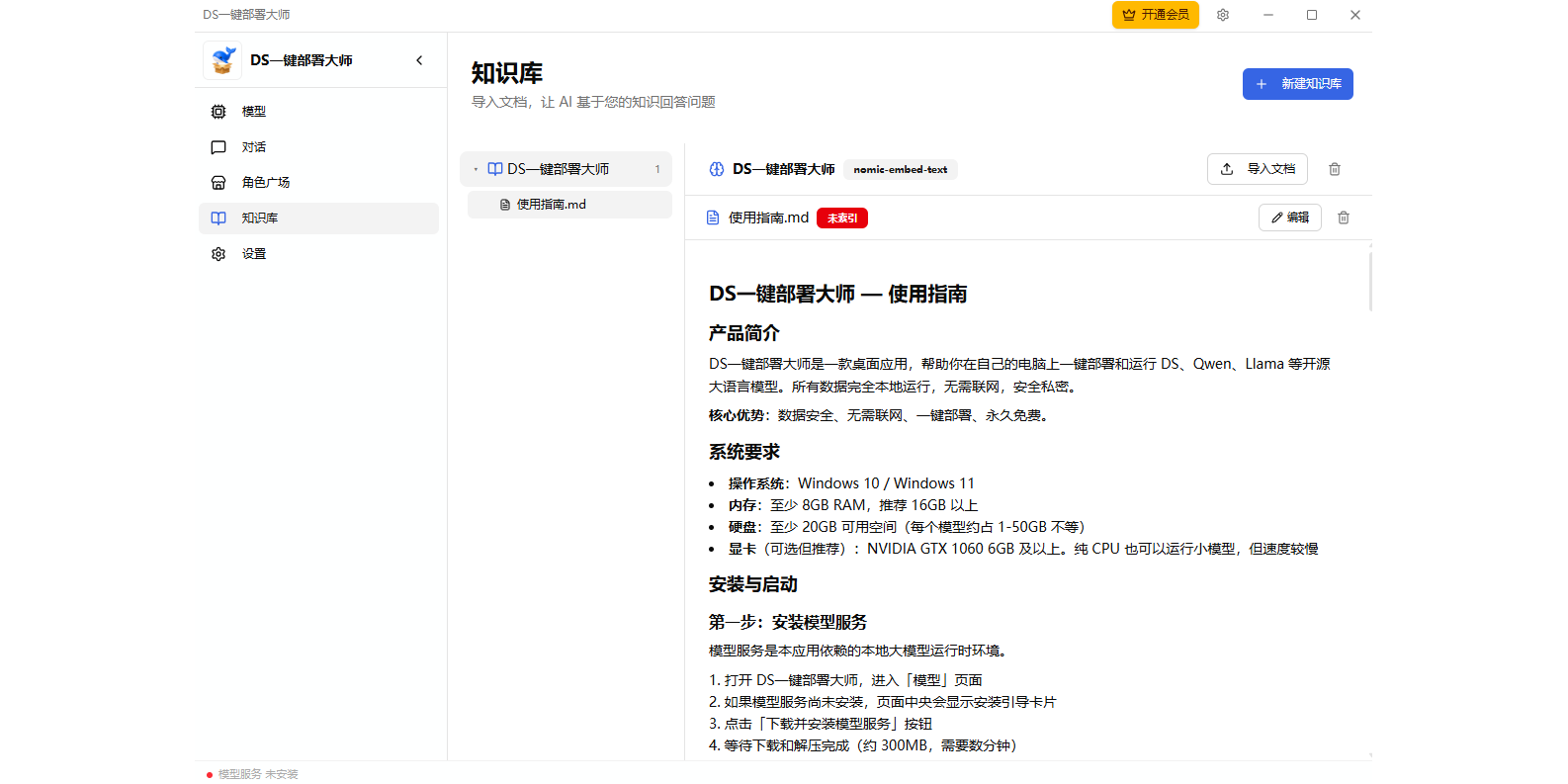
Task: Click the document count badge 1 in tree
Action: pyautogui.click(x=657, y=169)
